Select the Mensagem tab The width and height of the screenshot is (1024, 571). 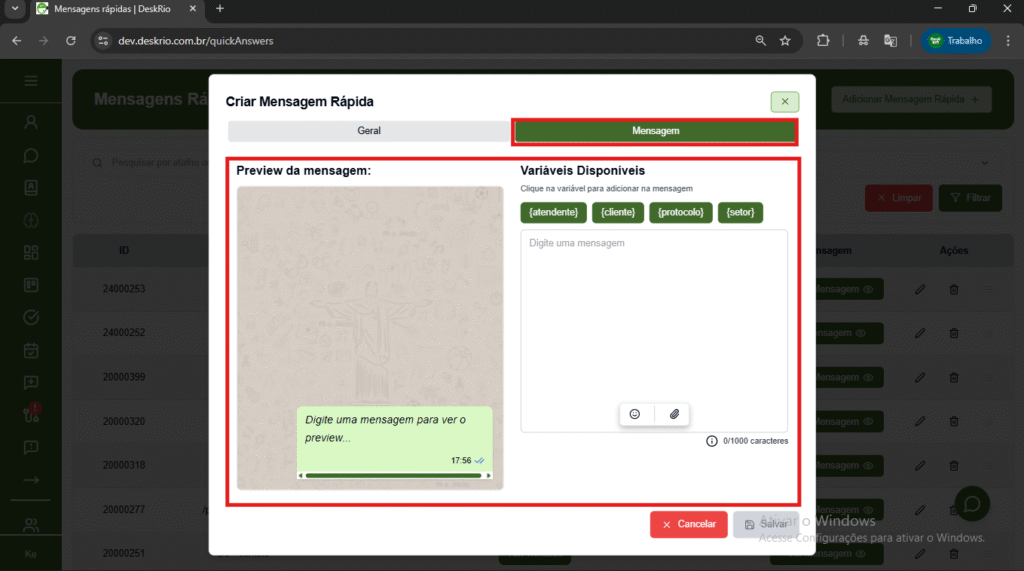[655, 131]
